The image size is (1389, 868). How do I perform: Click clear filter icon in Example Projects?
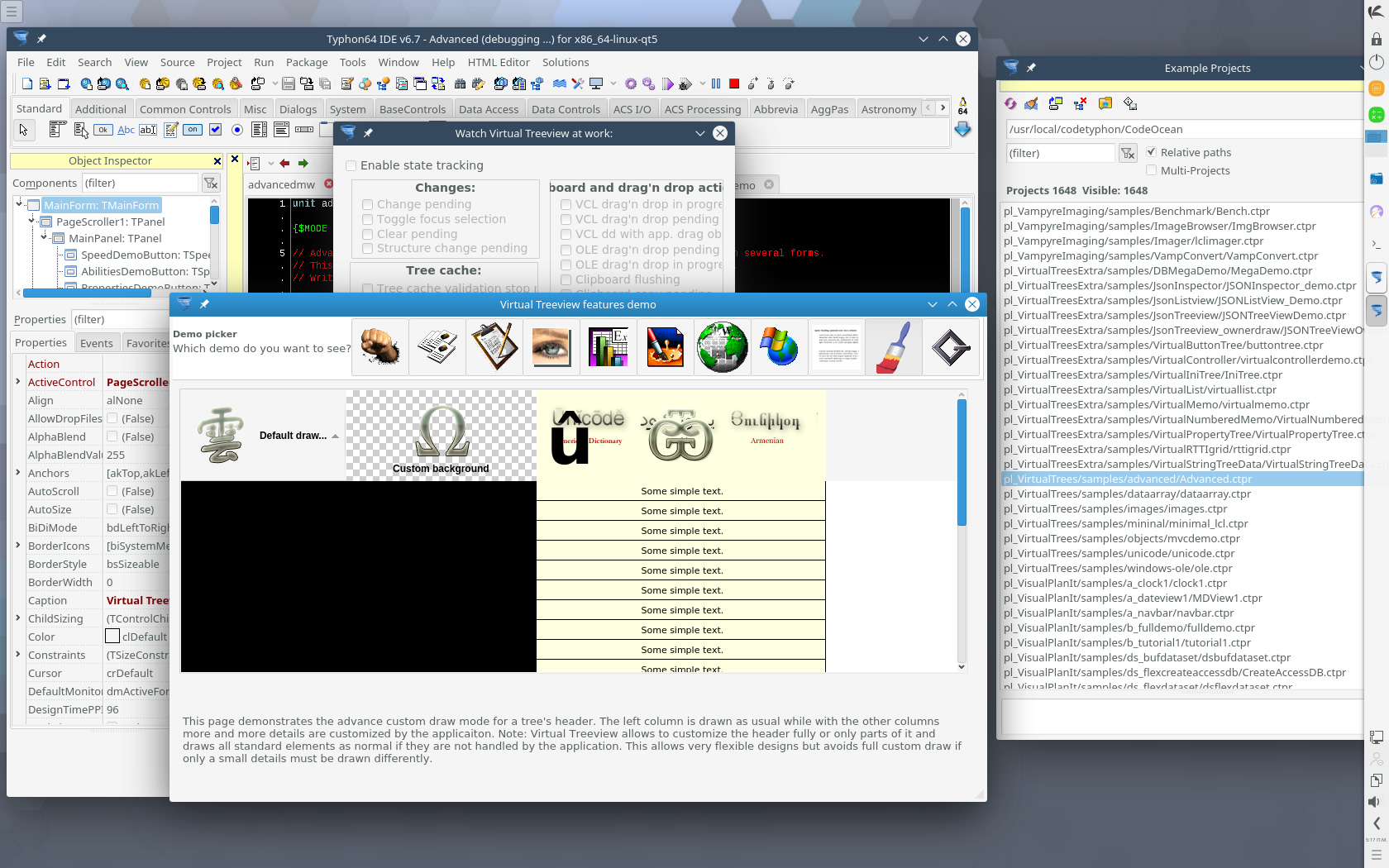(x=1128, y=153)
